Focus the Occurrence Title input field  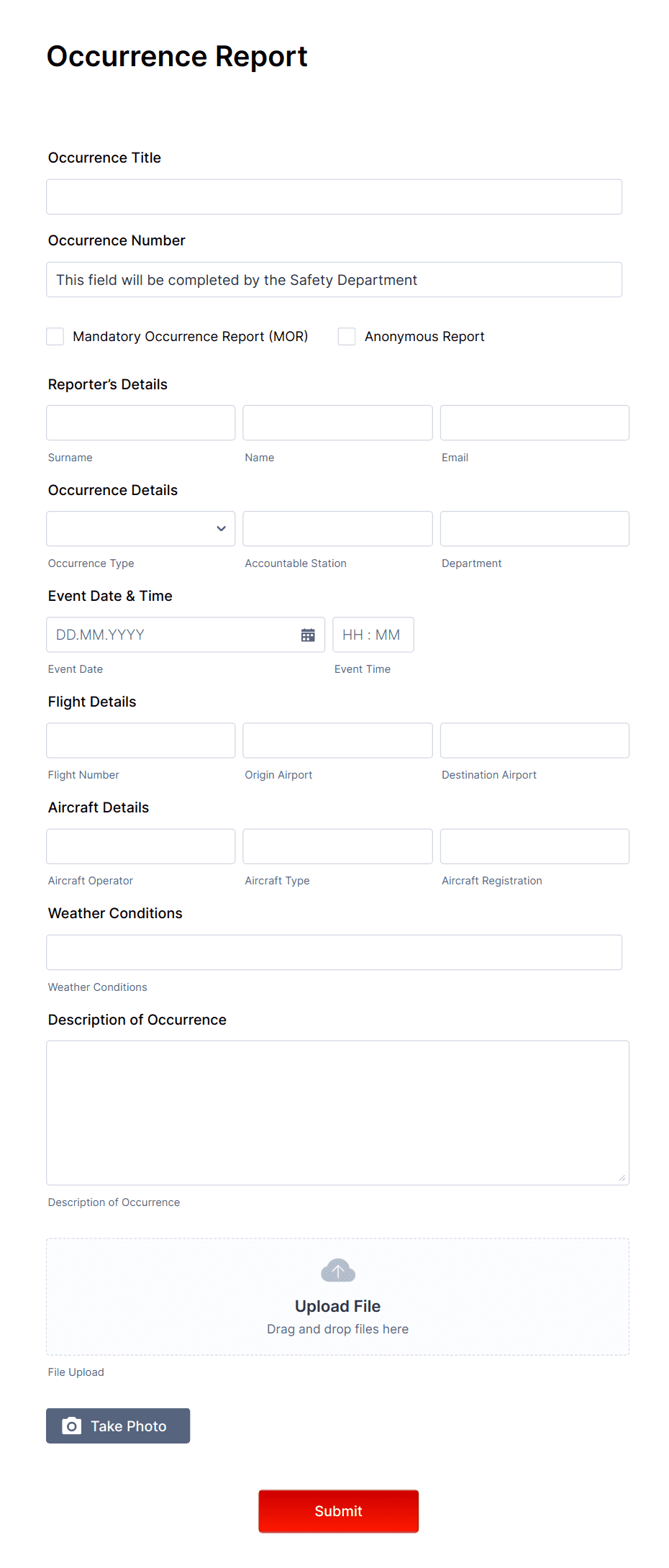pyautogui.click(x=334, y=196)
